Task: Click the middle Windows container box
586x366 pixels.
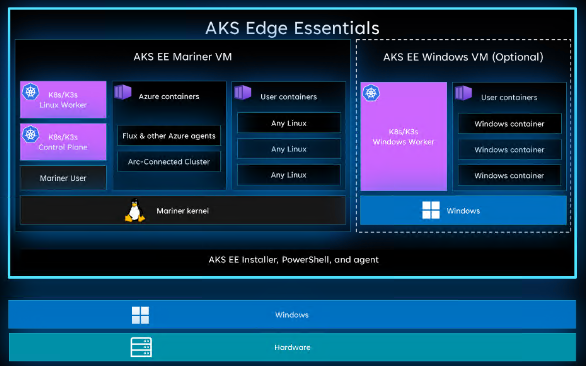Action: (510, 150)
